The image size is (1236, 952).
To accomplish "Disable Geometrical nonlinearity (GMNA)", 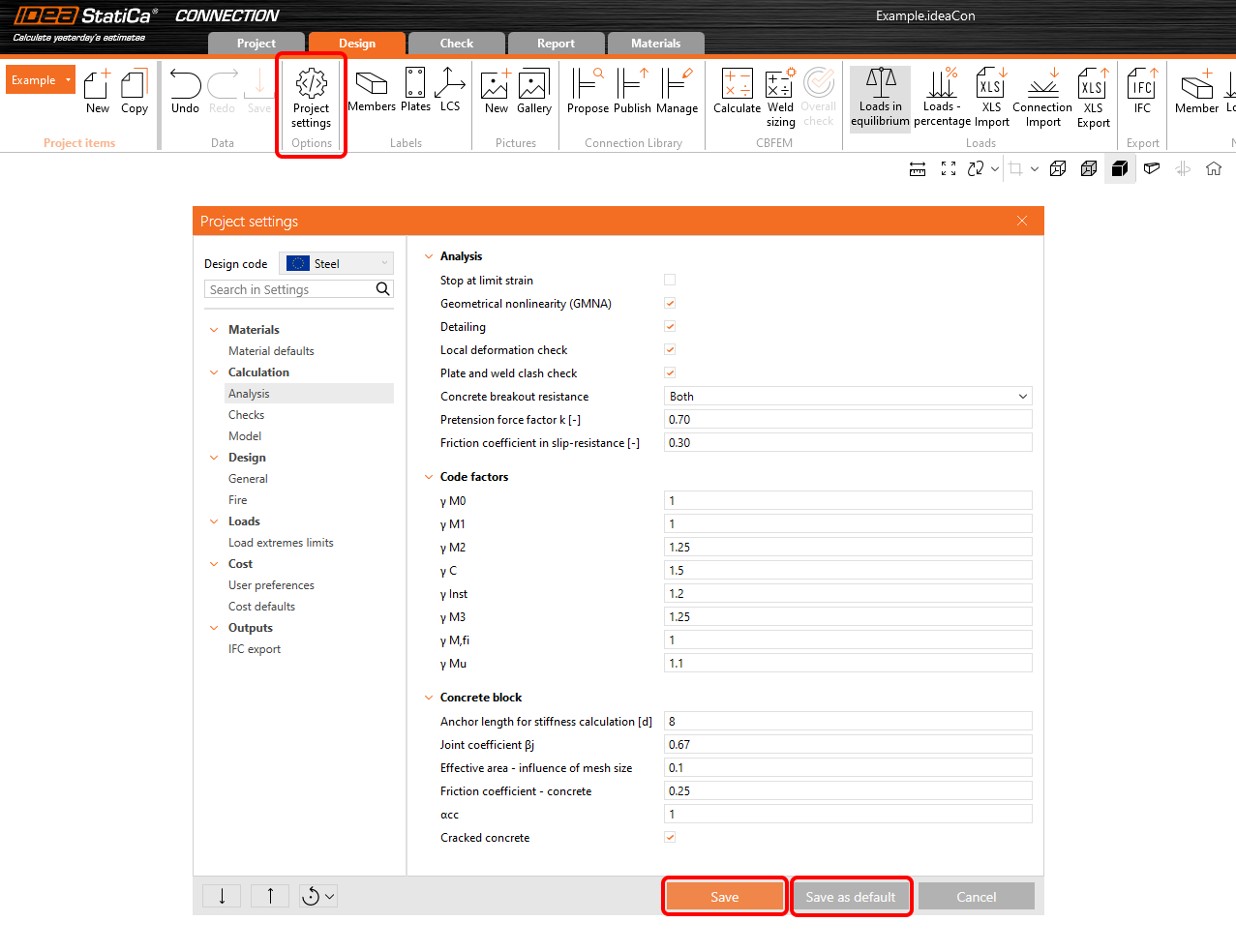I will click(x=669, y=303).
